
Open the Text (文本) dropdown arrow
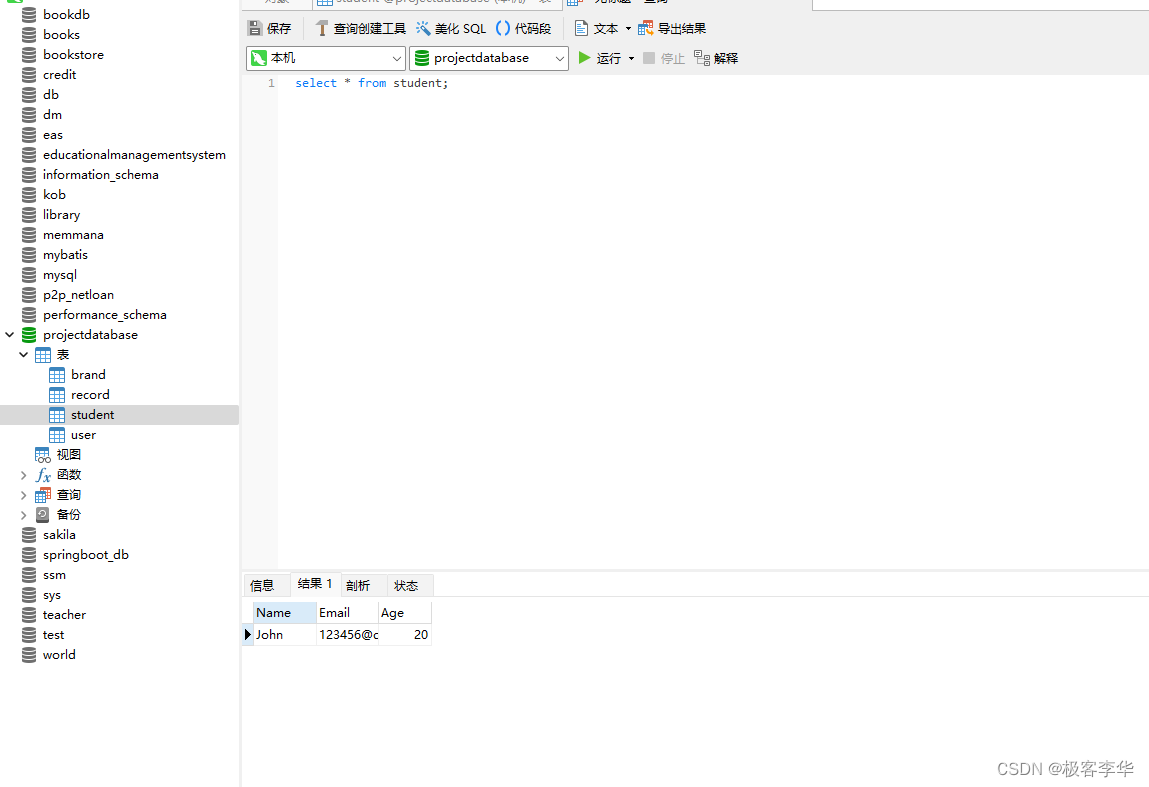click(x=628, y=29)
